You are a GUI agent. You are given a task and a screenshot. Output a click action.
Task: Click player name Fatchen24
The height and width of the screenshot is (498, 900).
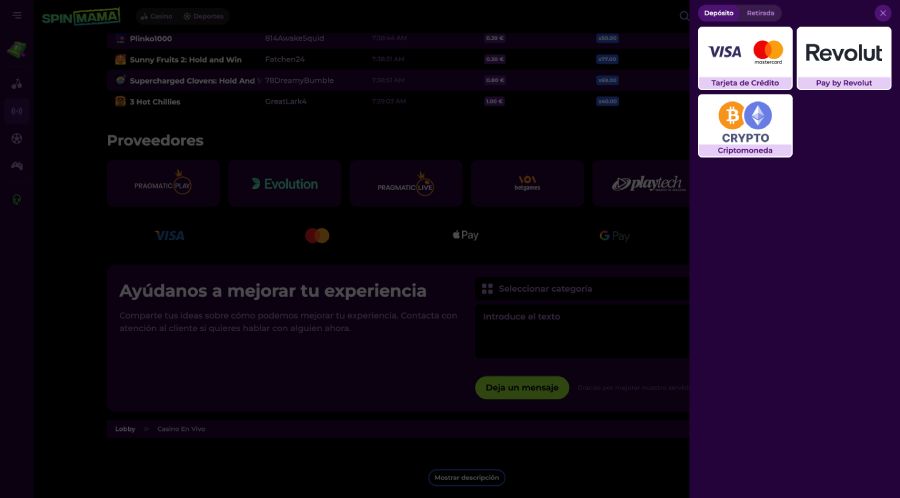coord(285,60)
